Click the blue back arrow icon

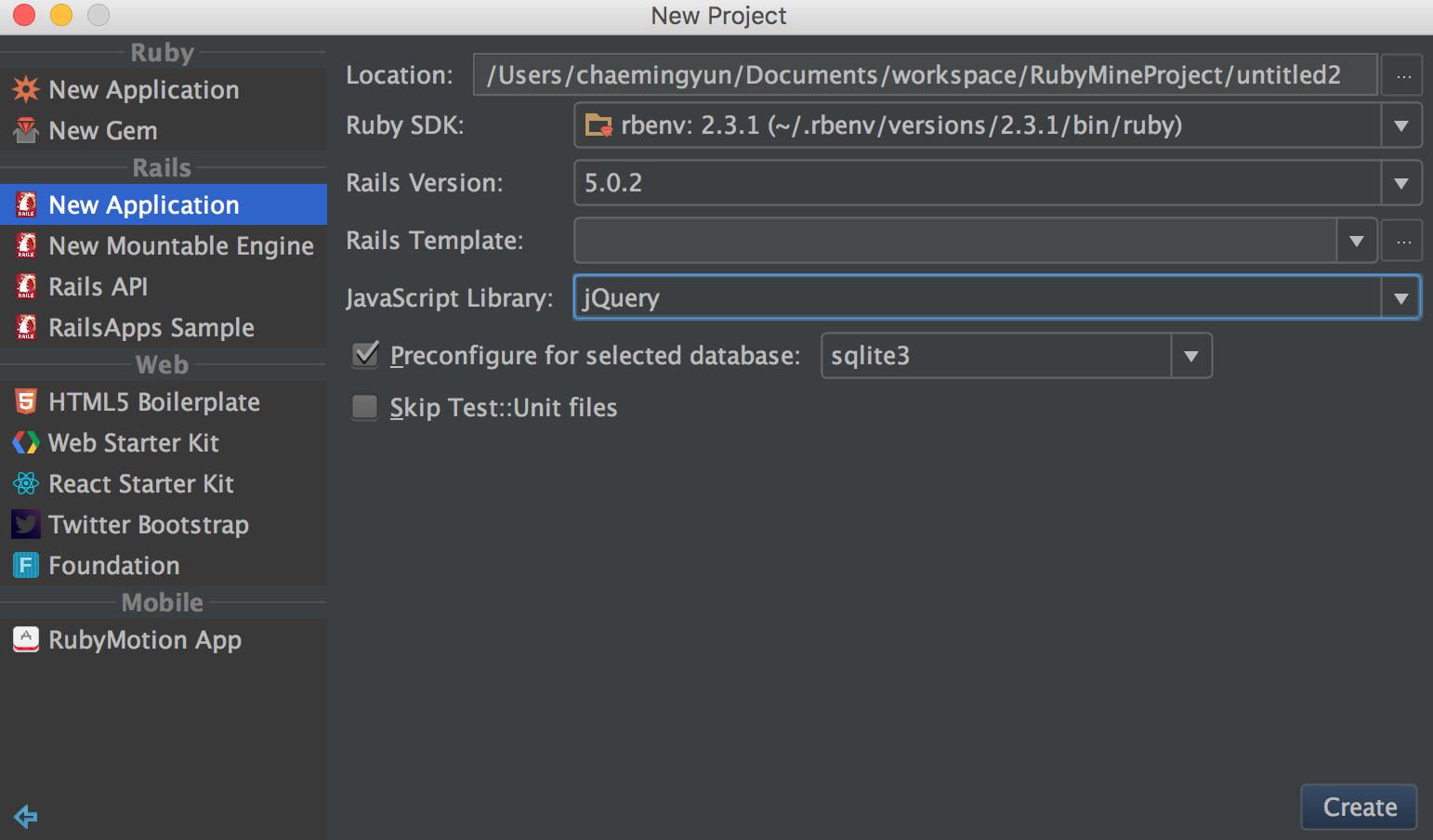[x=26, y=817]
